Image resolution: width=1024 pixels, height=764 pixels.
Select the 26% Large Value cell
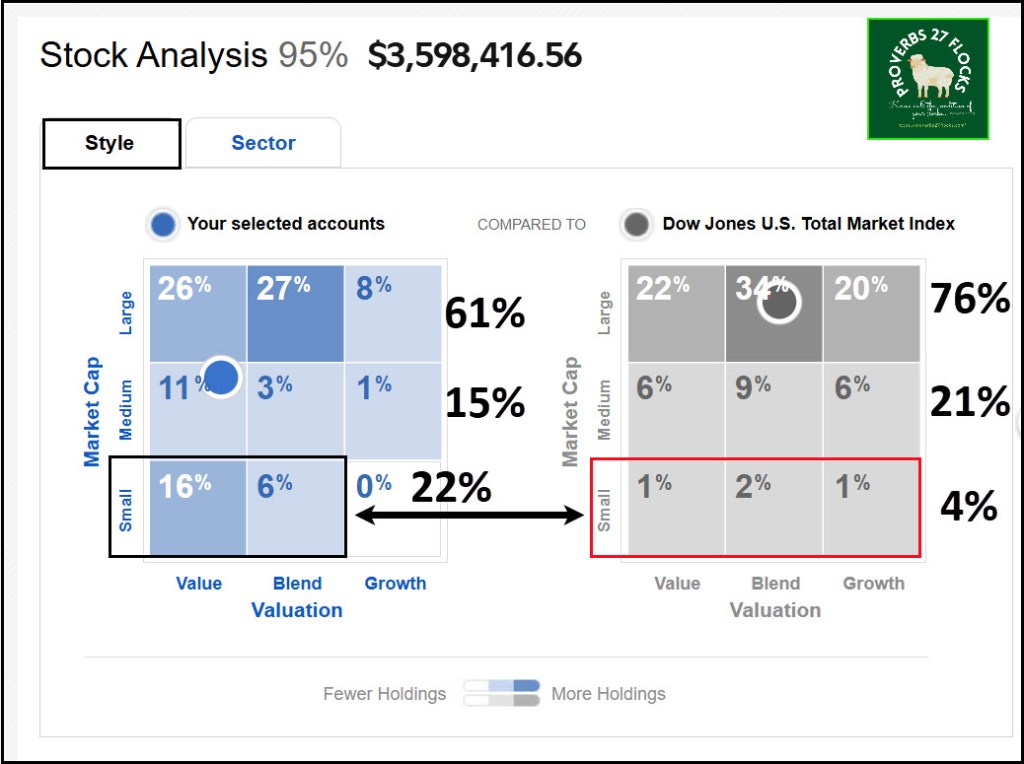(196, 313)
